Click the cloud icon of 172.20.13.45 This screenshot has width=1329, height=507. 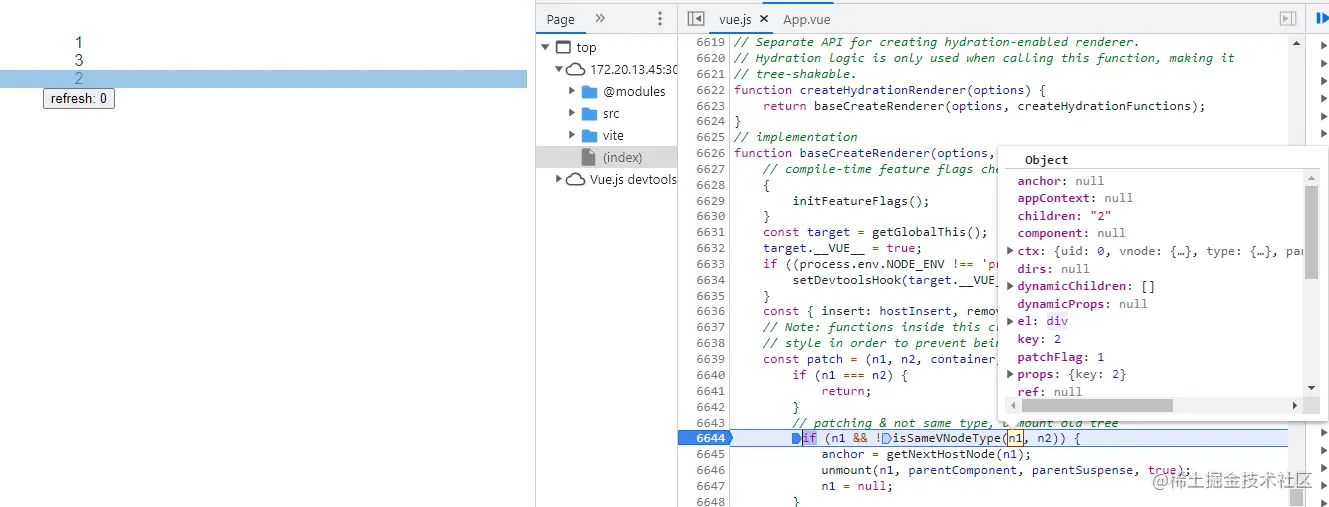click(x=575, y=69)
